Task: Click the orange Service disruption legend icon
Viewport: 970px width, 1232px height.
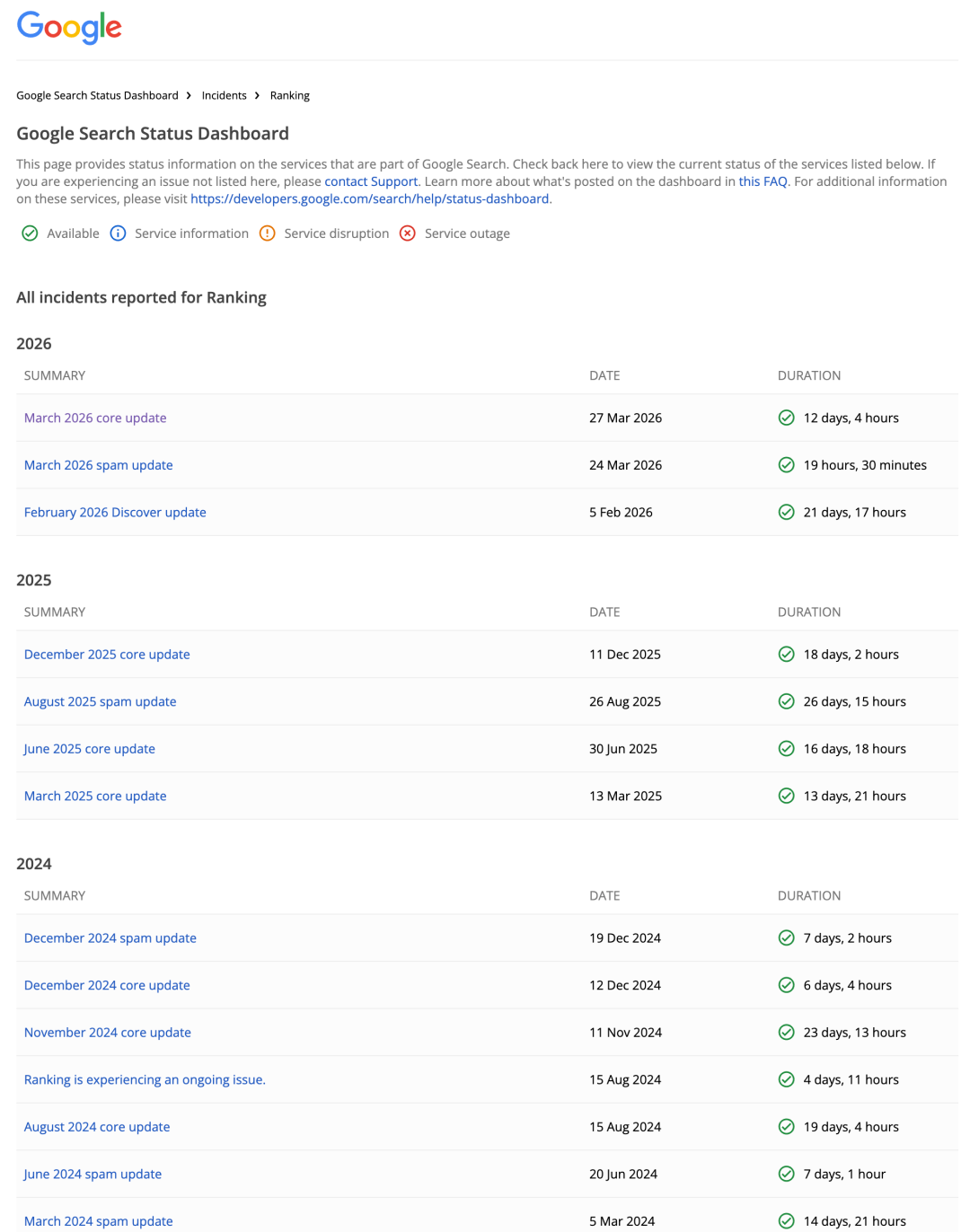Action: point(267,233)
